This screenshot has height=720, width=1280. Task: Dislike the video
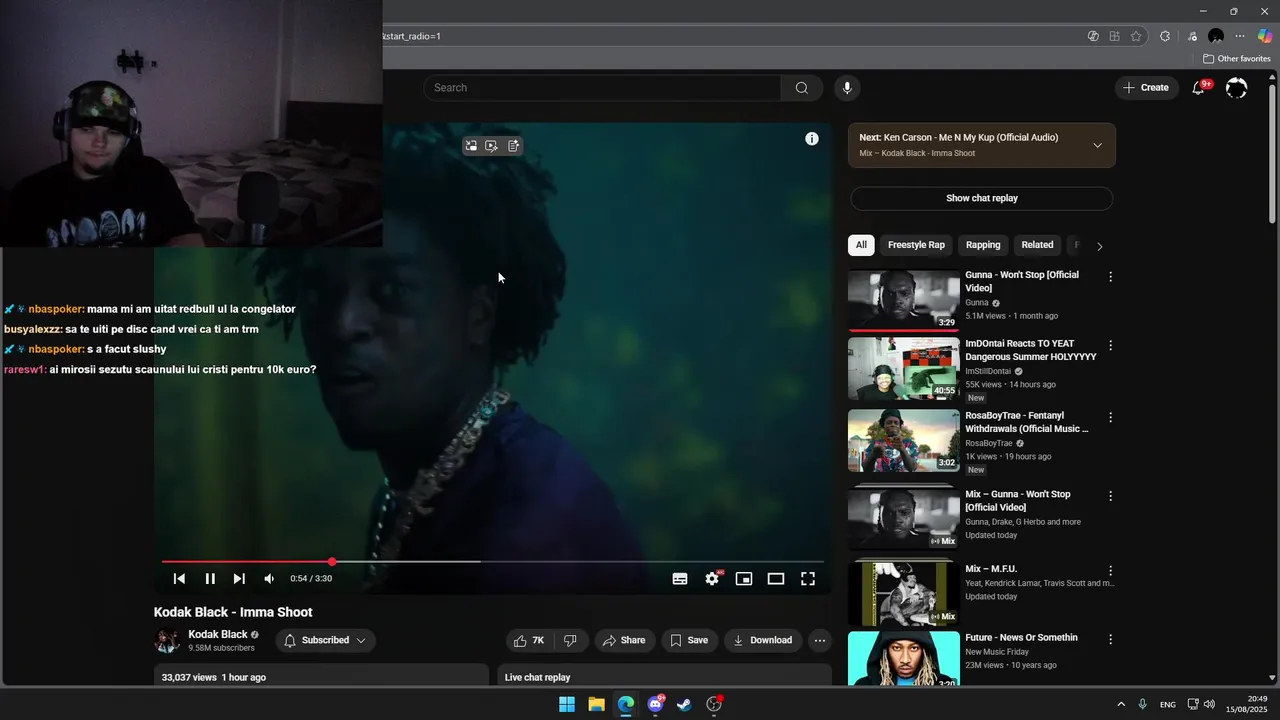coord(570,640)
